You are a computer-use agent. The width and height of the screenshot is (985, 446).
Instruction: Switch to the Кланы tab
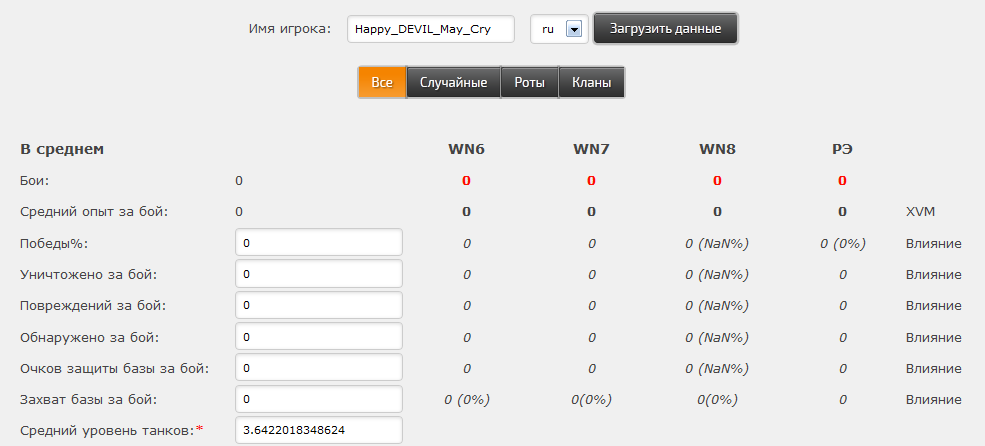(x=592, y=82)
